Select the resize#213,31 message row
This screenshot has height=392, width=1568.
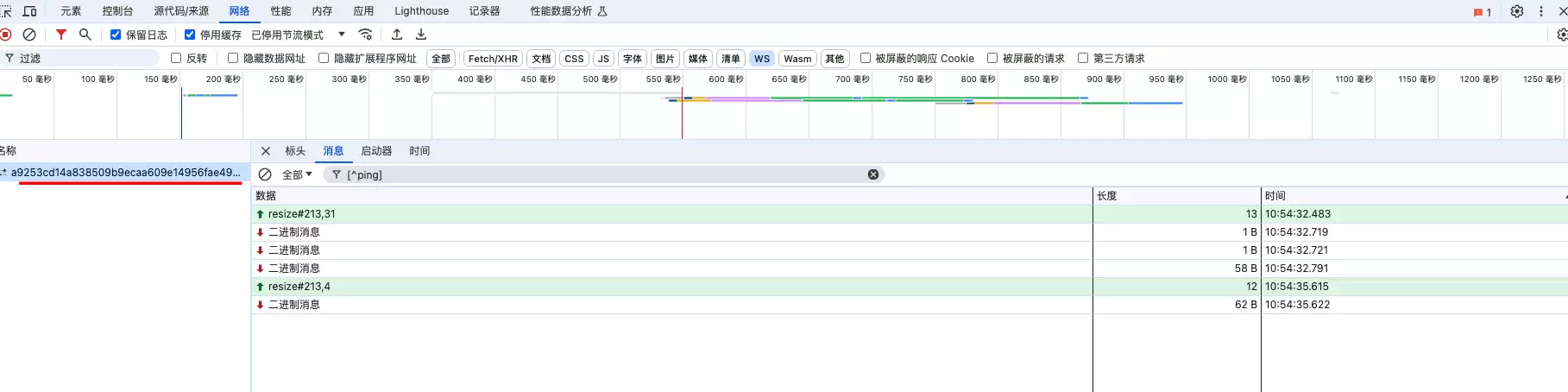tap(910, 214)
